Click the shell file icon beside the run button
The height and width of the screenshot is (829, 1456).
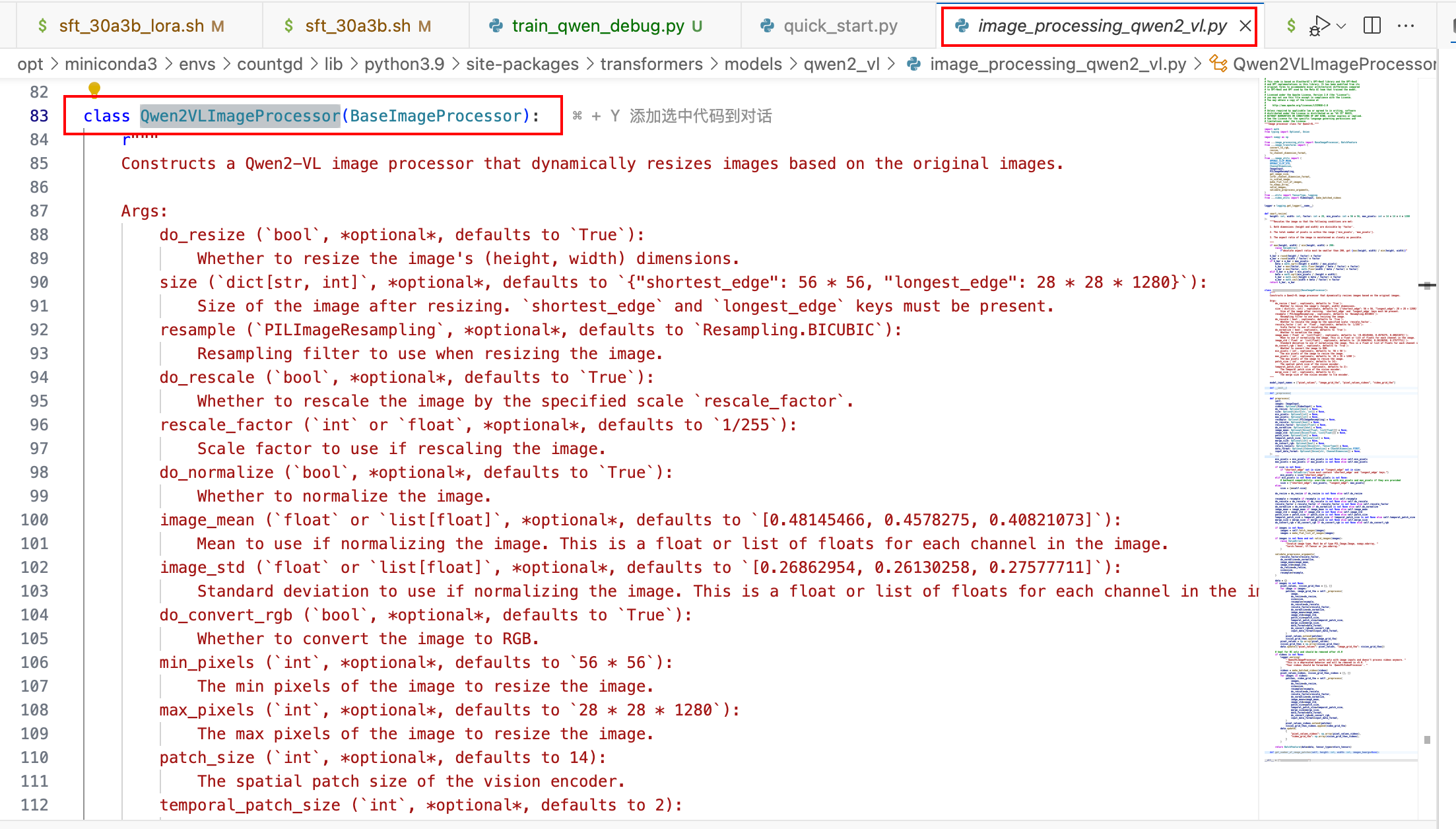(x=1291, y=26)
